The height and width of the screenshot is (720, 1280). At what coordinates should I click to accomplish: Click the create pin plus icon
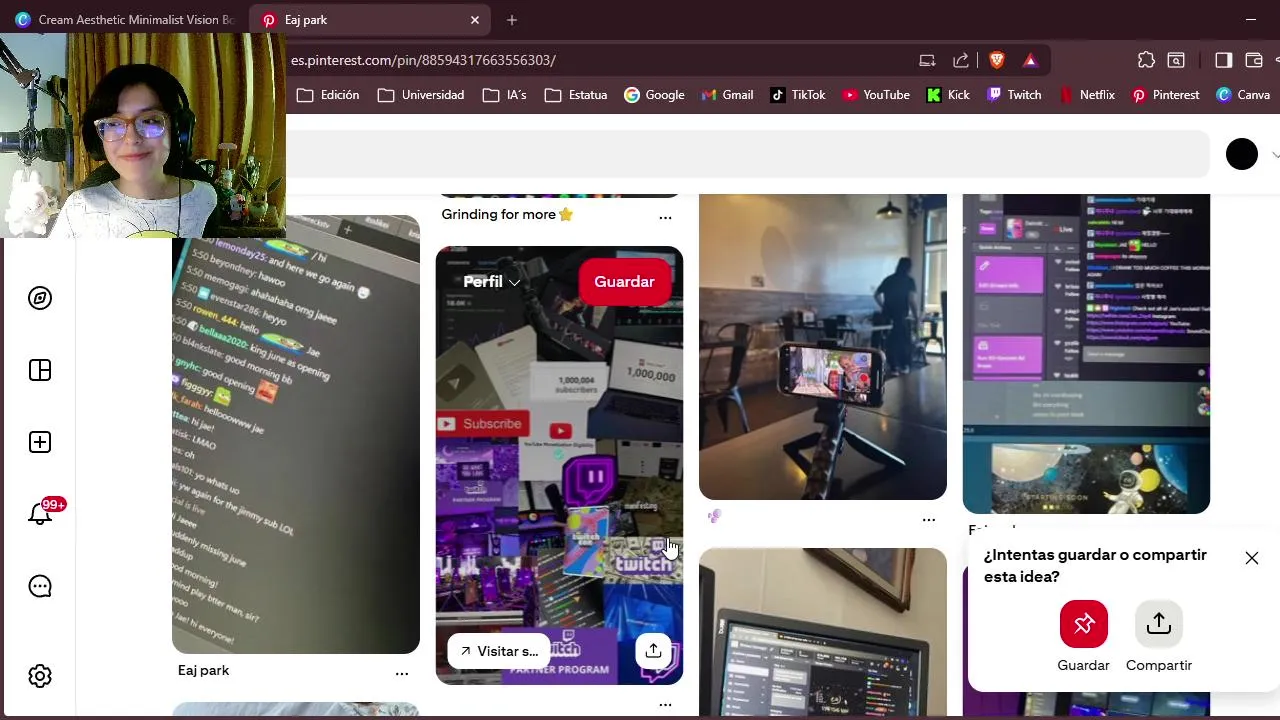tap(40, 442)
